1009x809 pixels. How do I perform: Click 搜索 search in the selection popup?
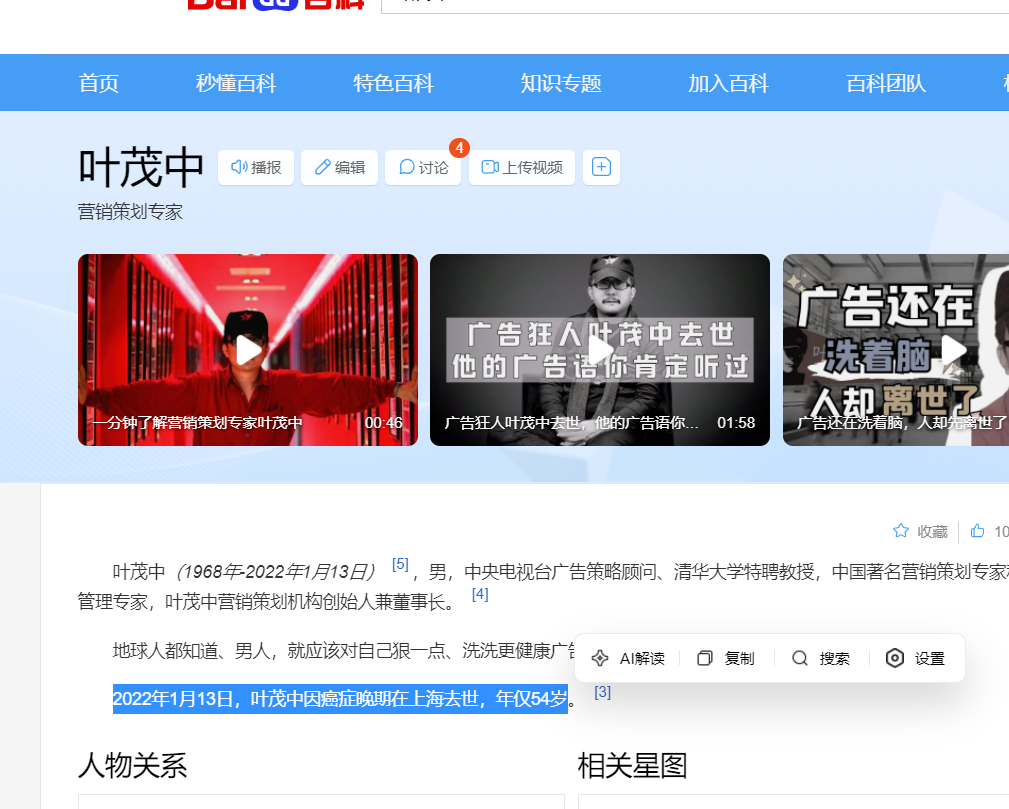click(x=820, y=658)
